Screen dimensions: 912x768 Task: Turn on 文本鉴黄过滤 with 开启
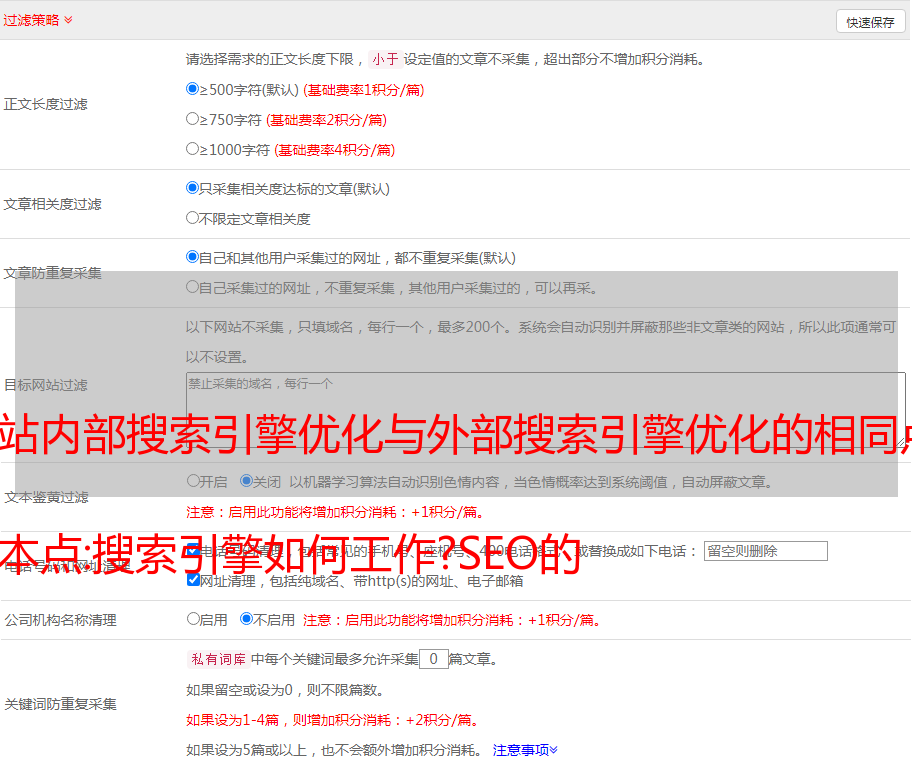(x=193, y=481)
